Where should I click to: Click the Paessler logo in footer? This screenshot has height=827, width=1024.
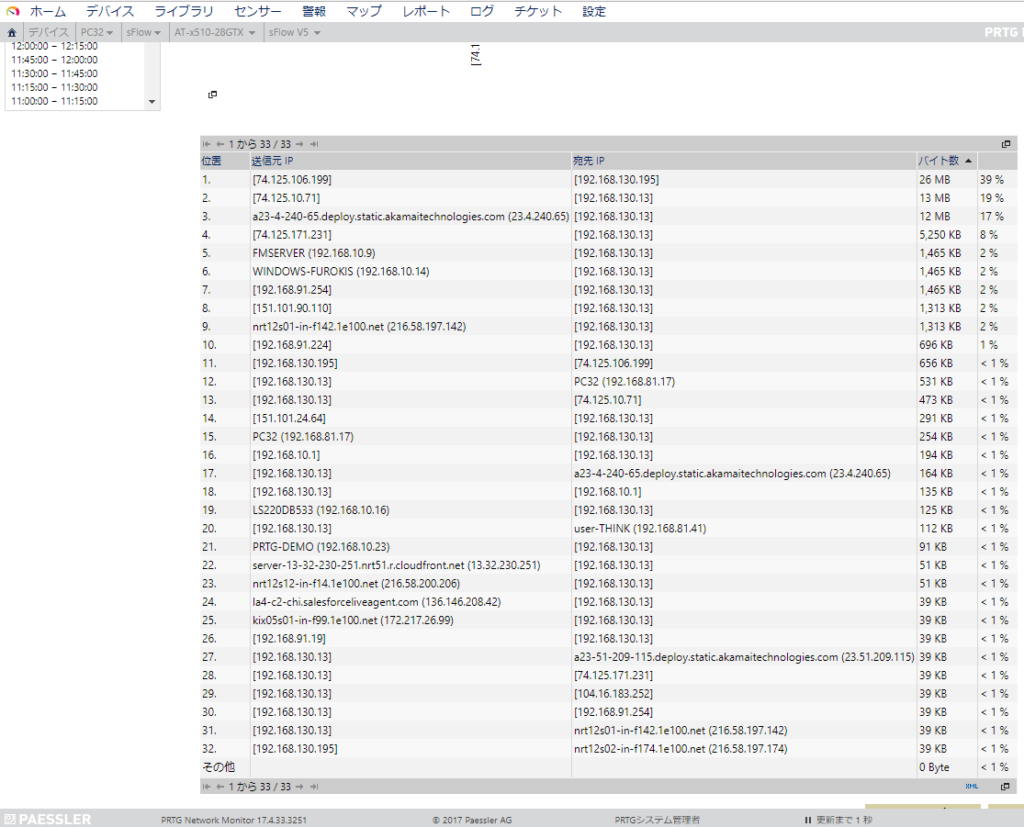(x=48, y=819)
